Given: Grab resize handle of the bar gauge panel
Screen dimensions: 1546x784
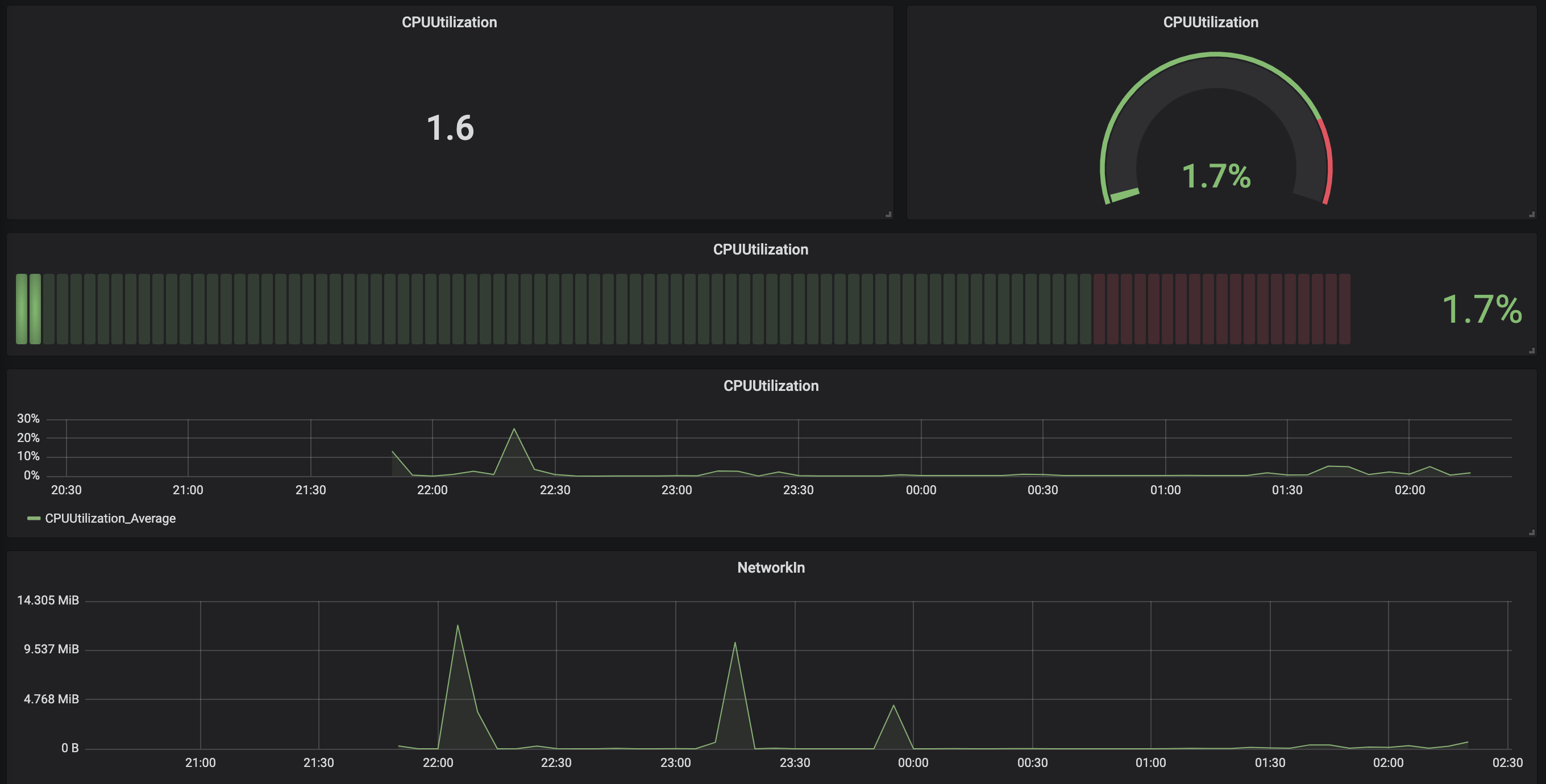Looking at the screenshot, I should (1532, 351).
